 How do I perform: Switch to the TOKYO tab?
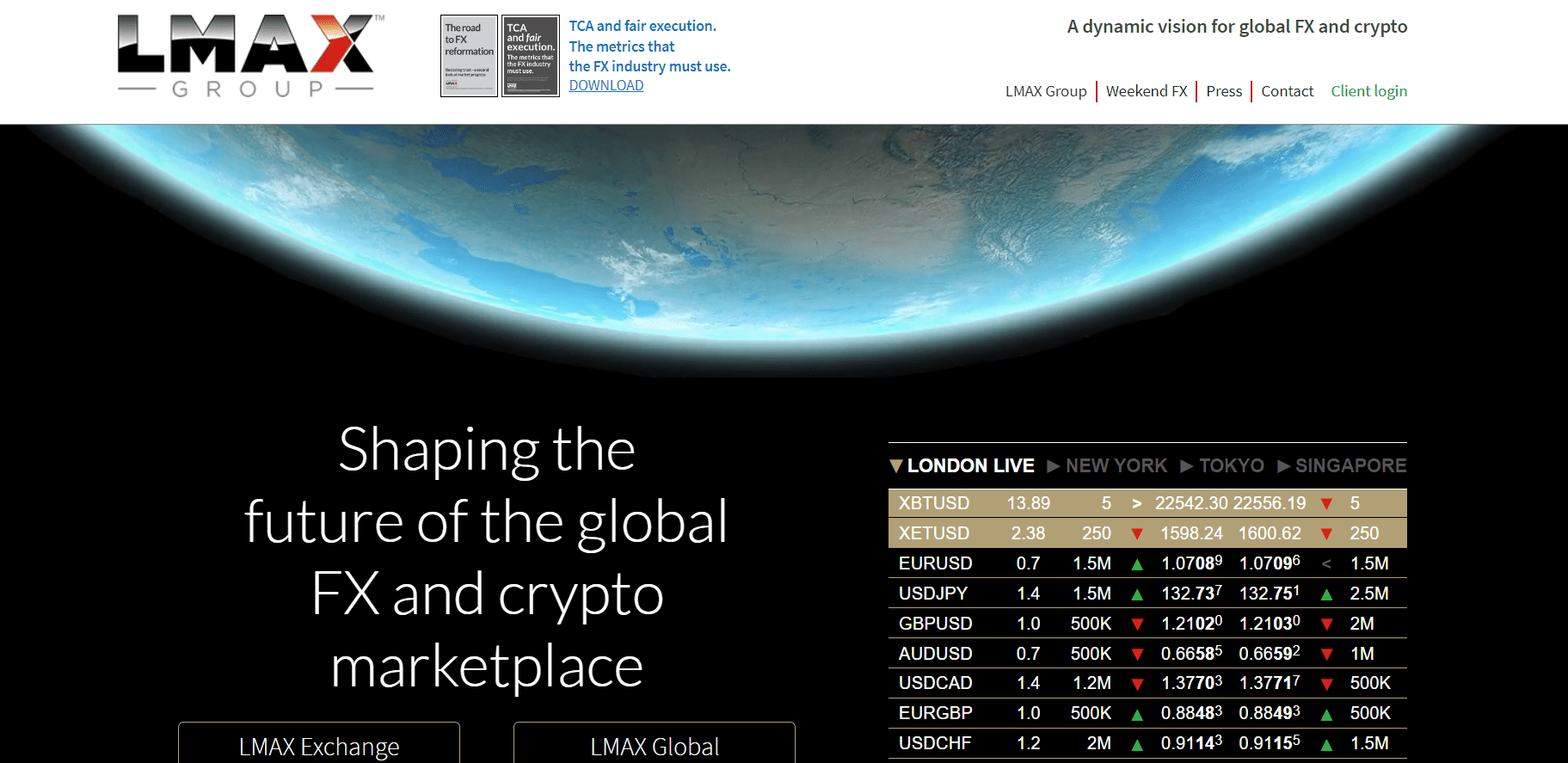pyautogui.click(x=1232, y=465)
